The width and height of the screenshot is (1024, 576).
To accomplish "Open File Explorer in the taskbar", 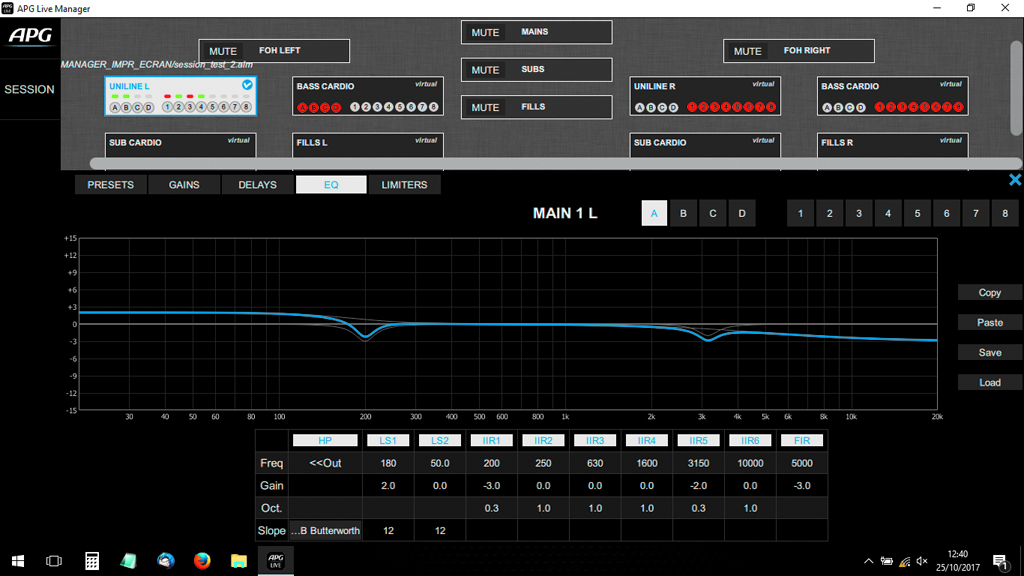I will point(239,561).
